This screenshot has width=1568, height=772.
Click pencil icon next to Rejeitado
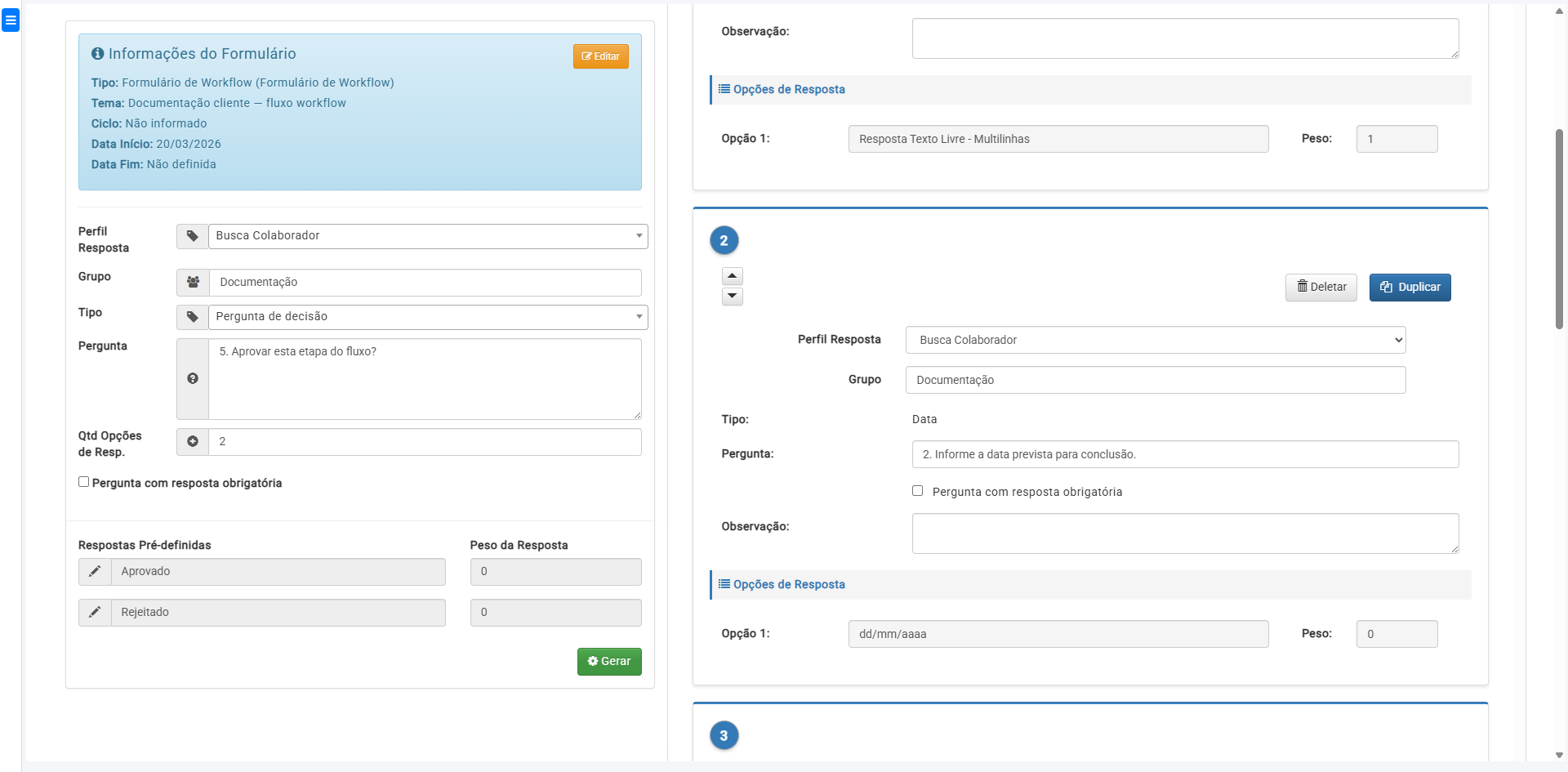tap(95, 613)
